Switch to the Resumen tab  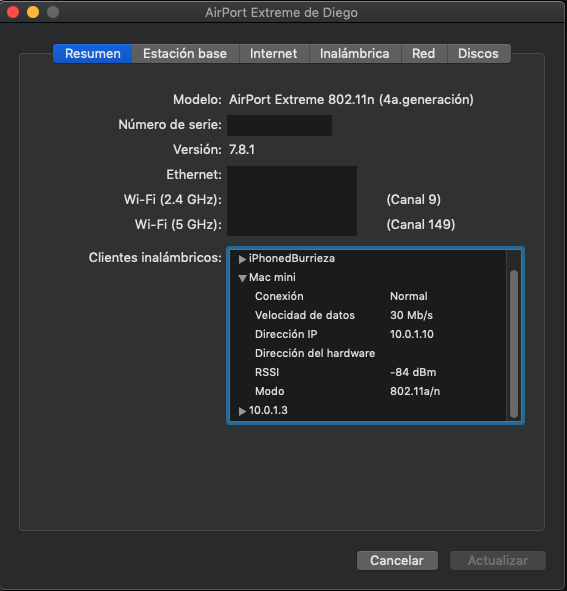93,54
